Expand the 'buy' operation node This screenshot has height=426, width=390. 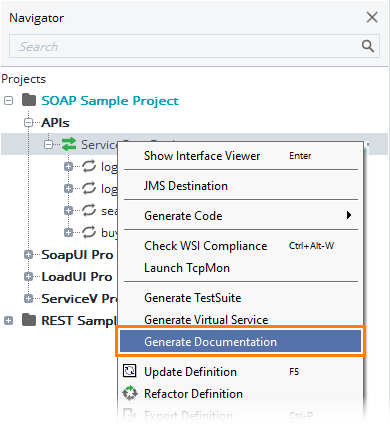click(68, 232)
